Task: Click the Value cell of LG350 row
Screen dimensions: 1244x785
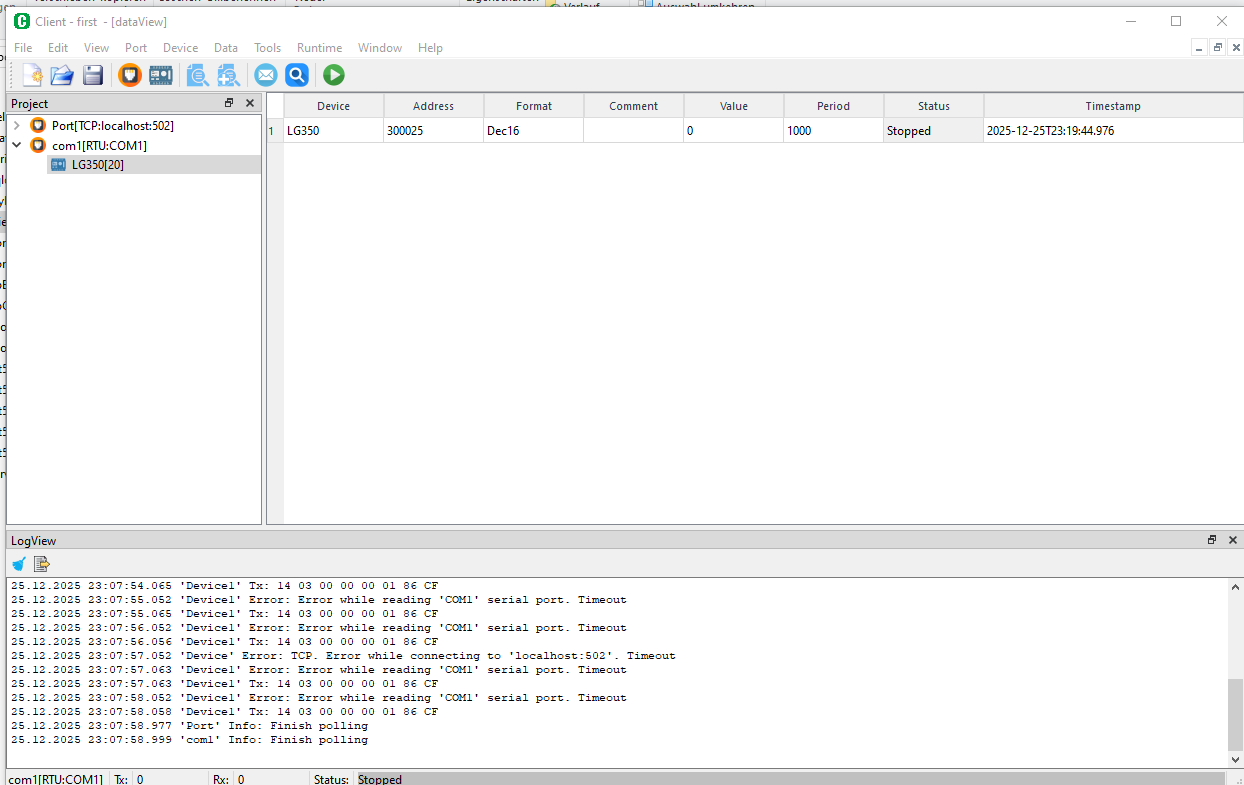Action: (x=733, y=131)
